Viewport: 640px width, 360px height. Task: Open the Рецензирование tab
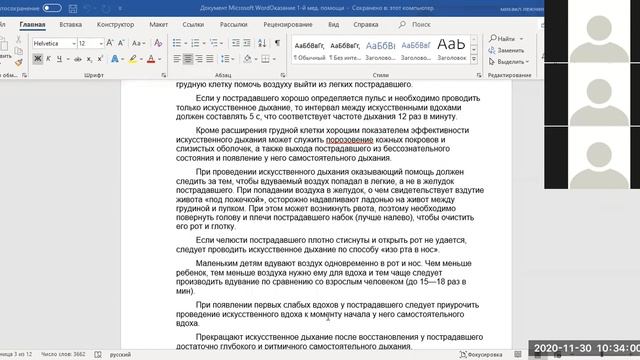pyautogui.click(x=288, y=24)
